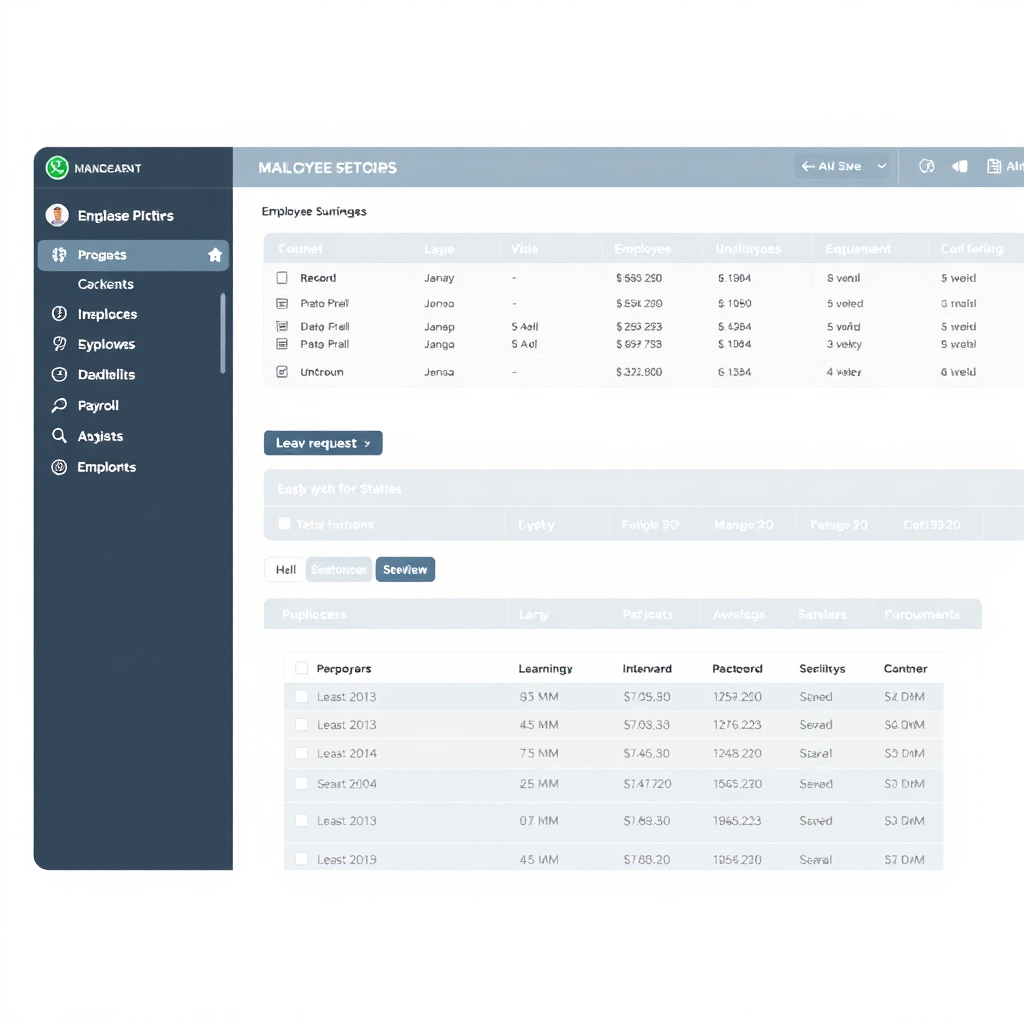Screen dimensions: 1024x1024
Task: Switch to the Seeview tab
Action: pos(405,570)
